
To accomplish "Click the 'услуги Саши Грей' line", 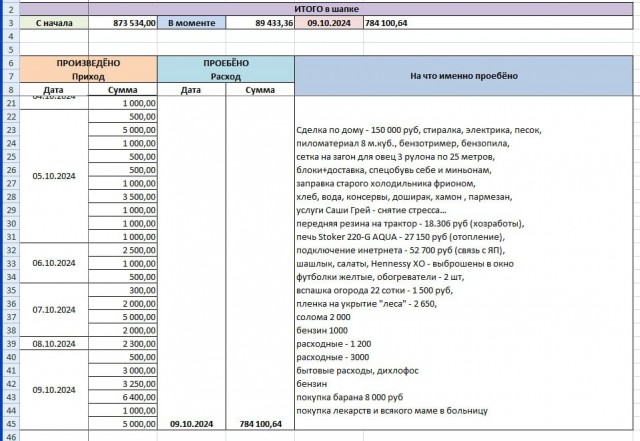I will 371,210.
